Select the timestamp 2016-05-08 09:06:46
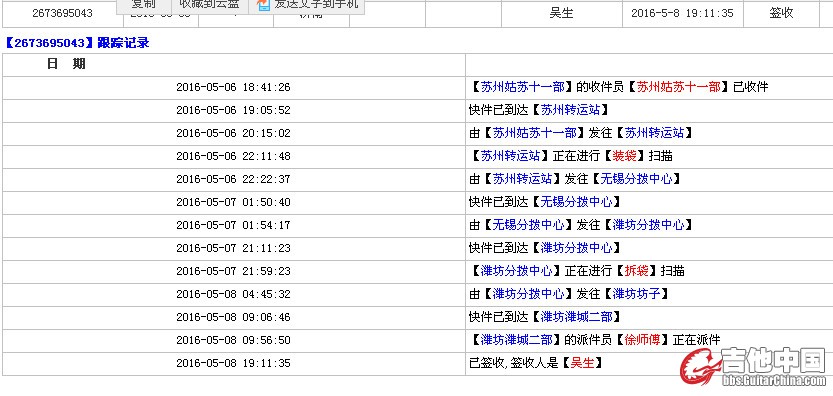The height and width of the screenshot is (396, 833). 233,317
